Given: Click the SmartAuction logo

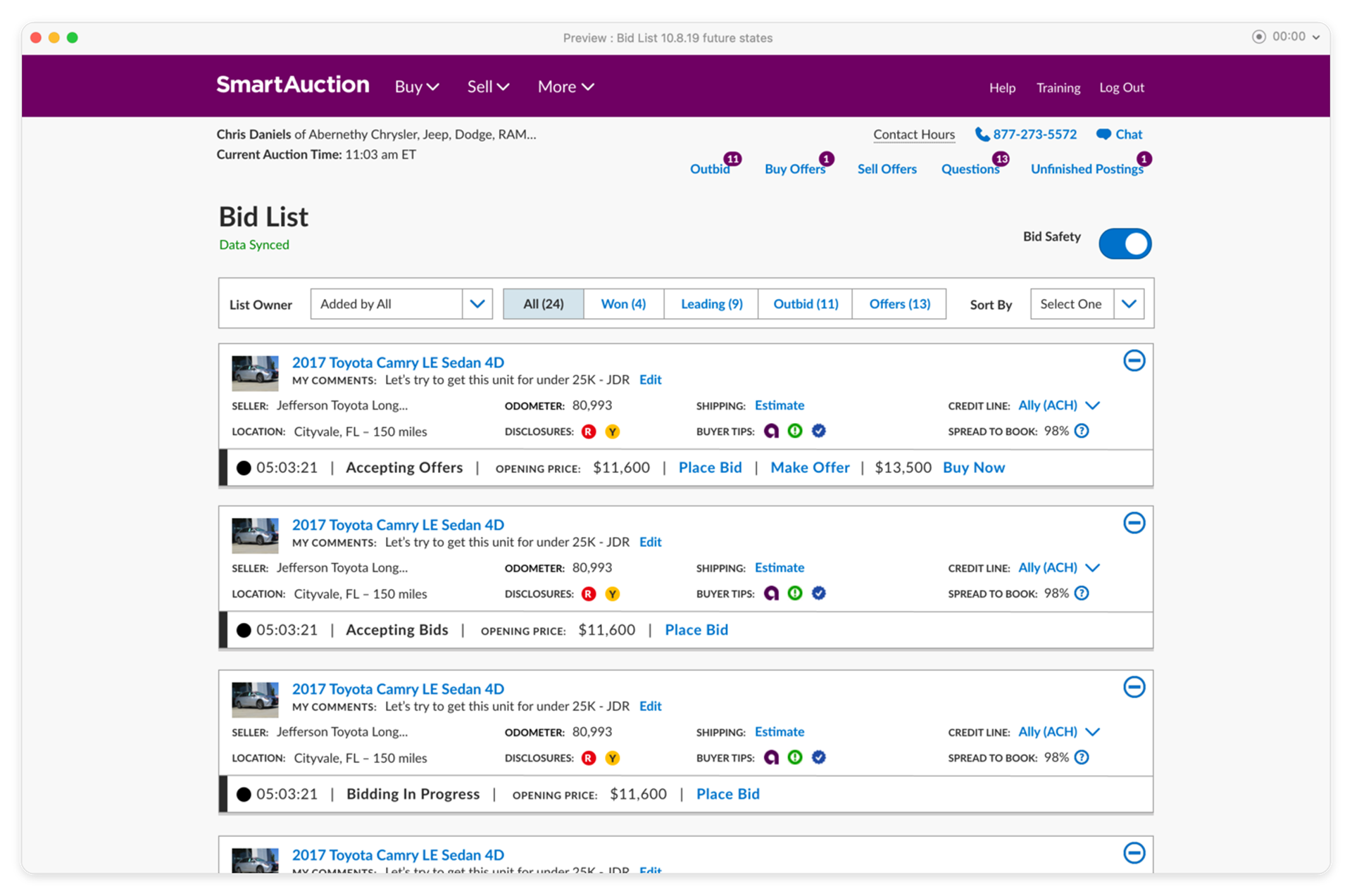Looking at the screenshot, I should coord(292,85).
